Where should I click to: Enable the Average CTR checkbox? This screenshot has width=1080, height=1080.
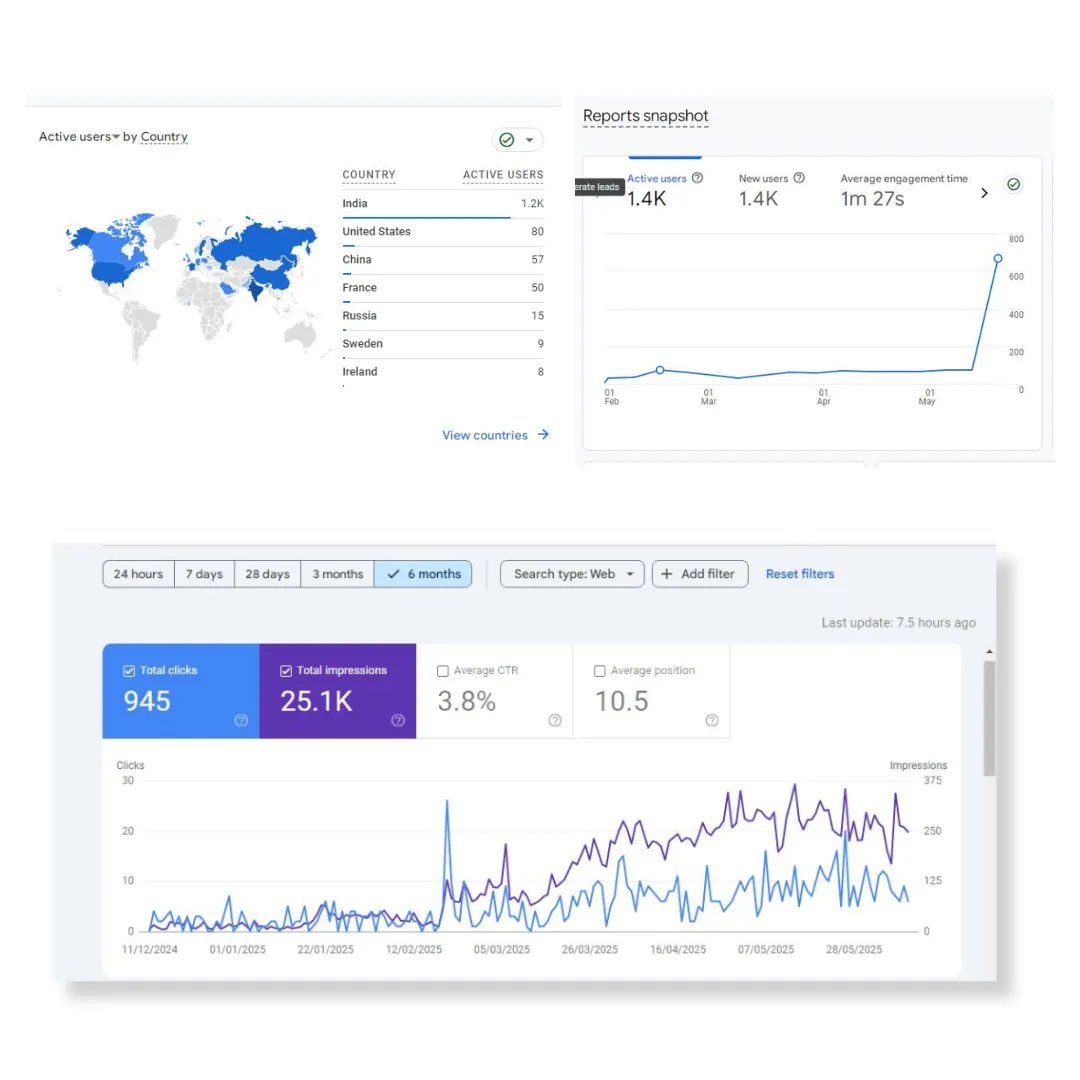pos(442,670)
